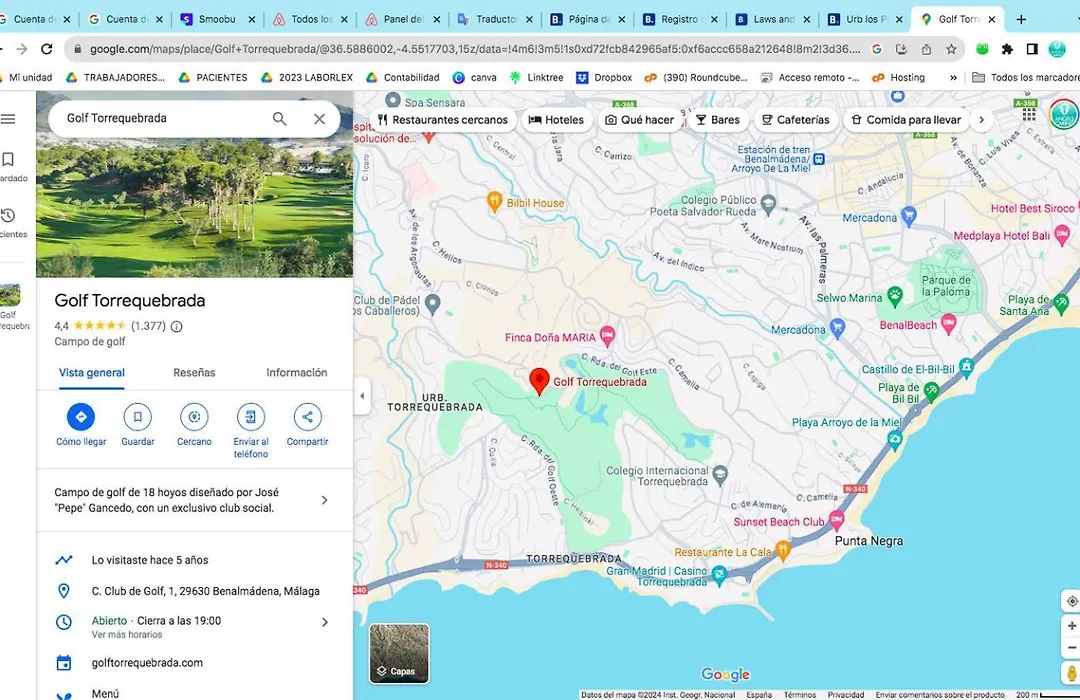
Task: Open the Todos los marcadores folder
Action: click(1025, 78)
